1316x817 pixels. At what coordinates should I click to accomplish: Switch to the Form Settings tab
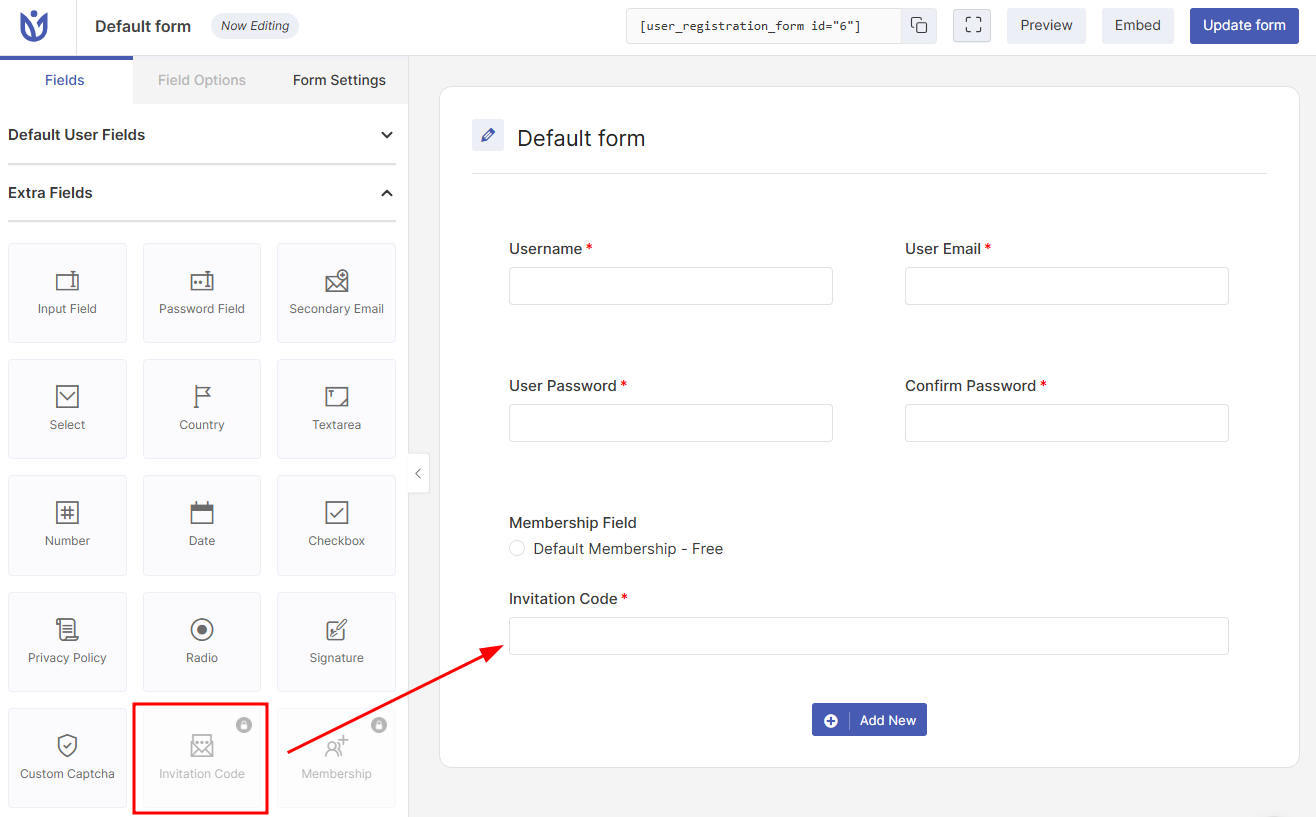pos(339,80)
